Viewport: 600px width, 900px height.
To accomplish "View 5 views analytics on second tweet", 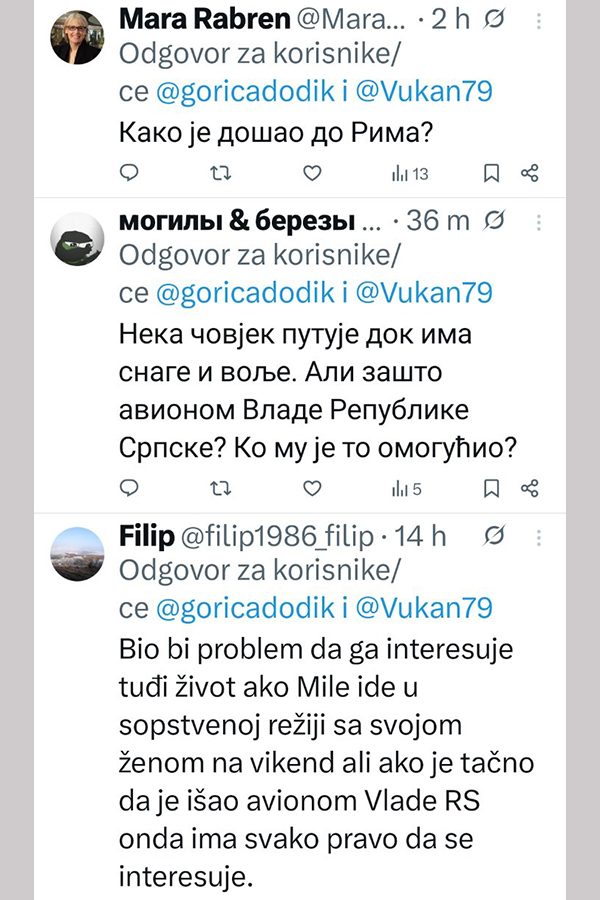I will coord(407,488).
